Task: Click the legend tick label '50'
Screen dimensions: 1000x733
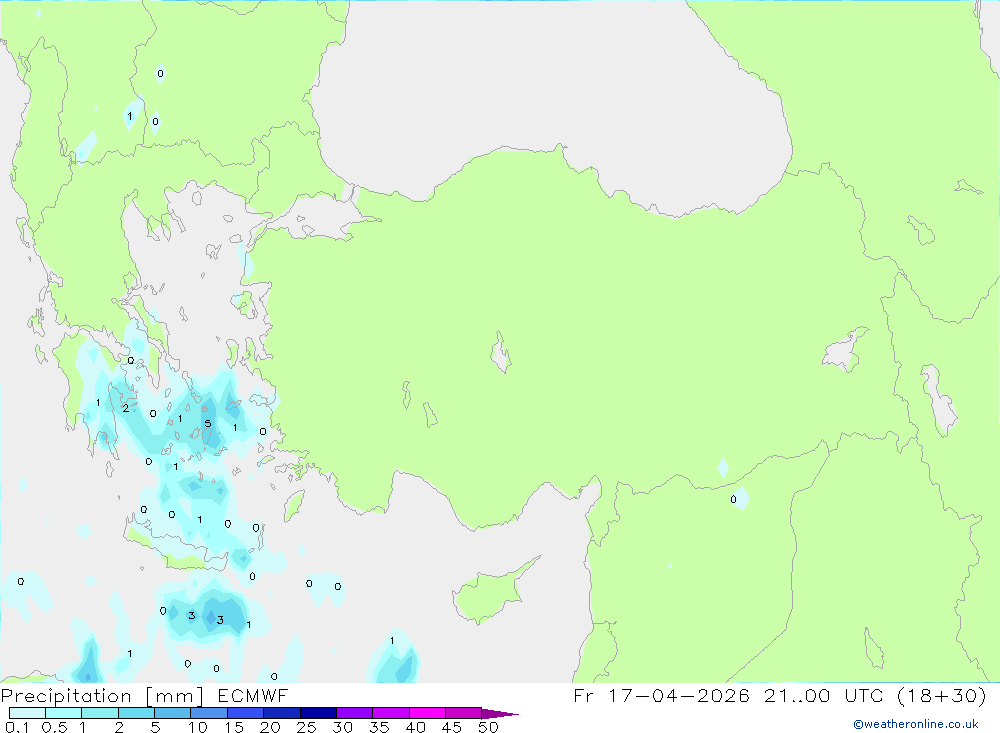Action: [488, 727]
